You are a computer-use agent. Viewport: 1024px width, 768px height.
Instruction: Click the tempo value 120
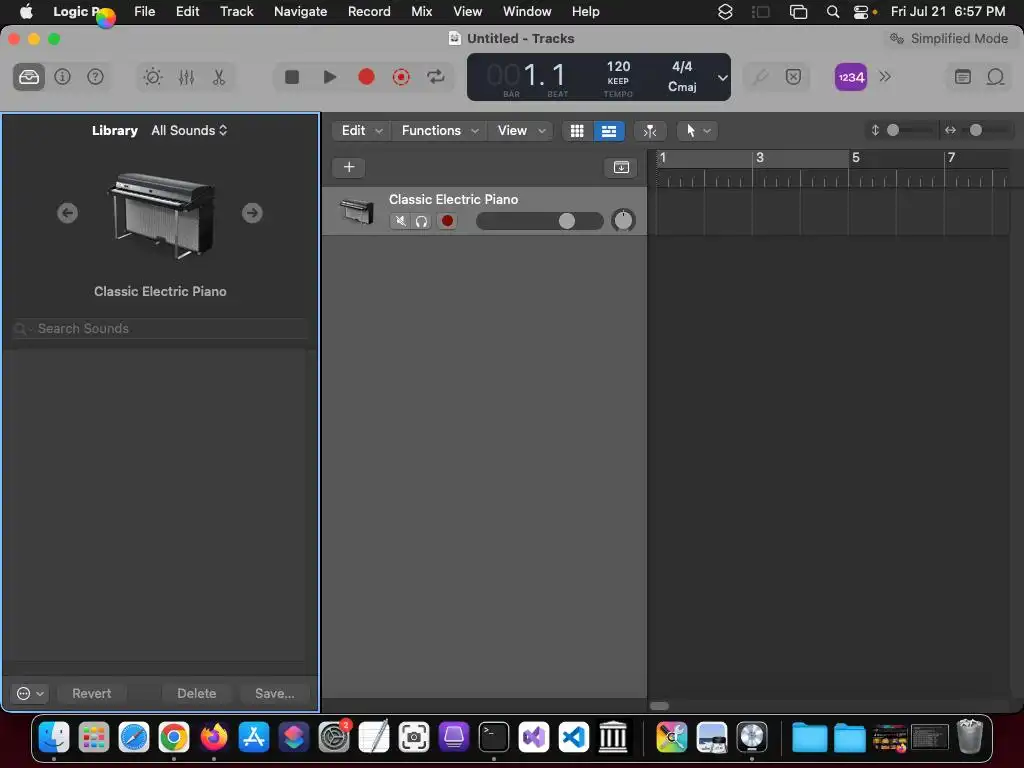coord(618,67)
